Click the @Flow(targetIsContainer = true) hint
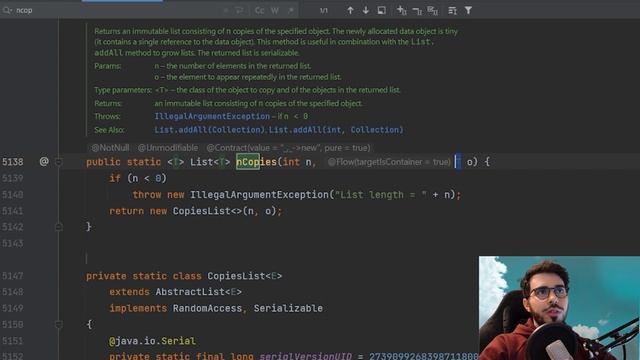The image size is (640, 360). [389, 162]
